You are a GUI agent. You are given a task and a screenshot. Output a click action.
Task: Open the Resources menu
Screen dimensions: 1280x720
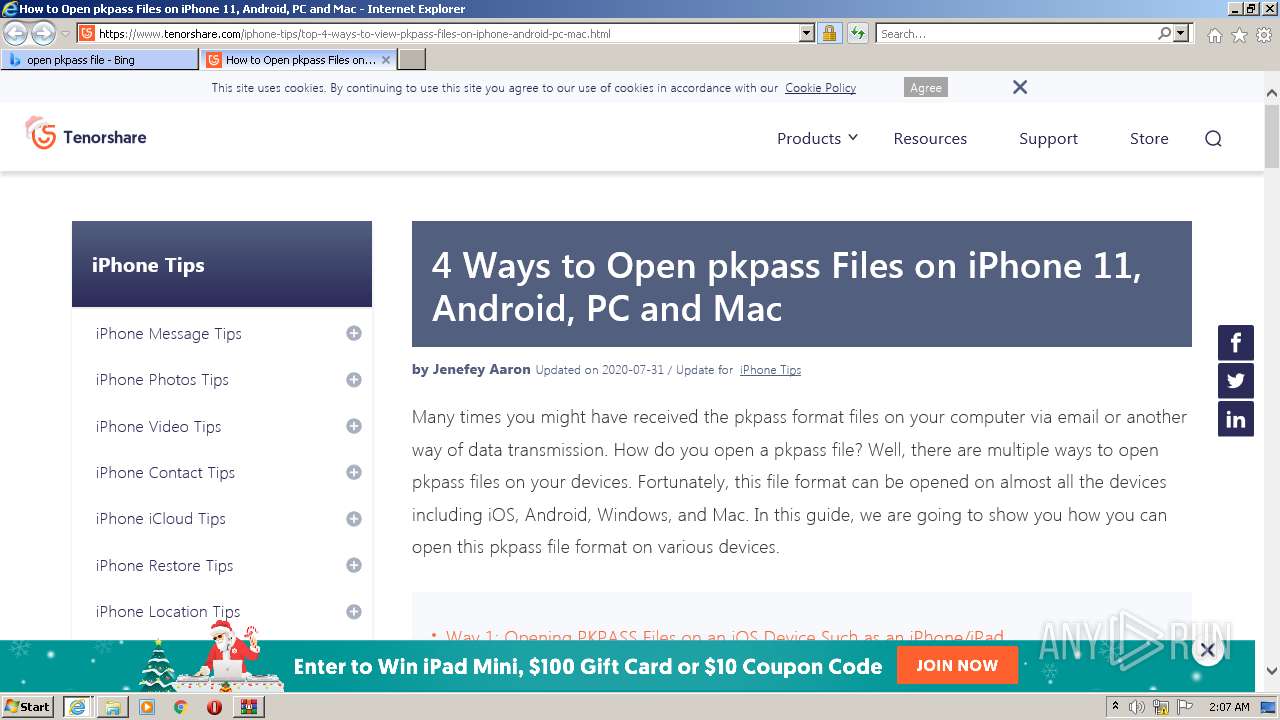tap(930, 139)
